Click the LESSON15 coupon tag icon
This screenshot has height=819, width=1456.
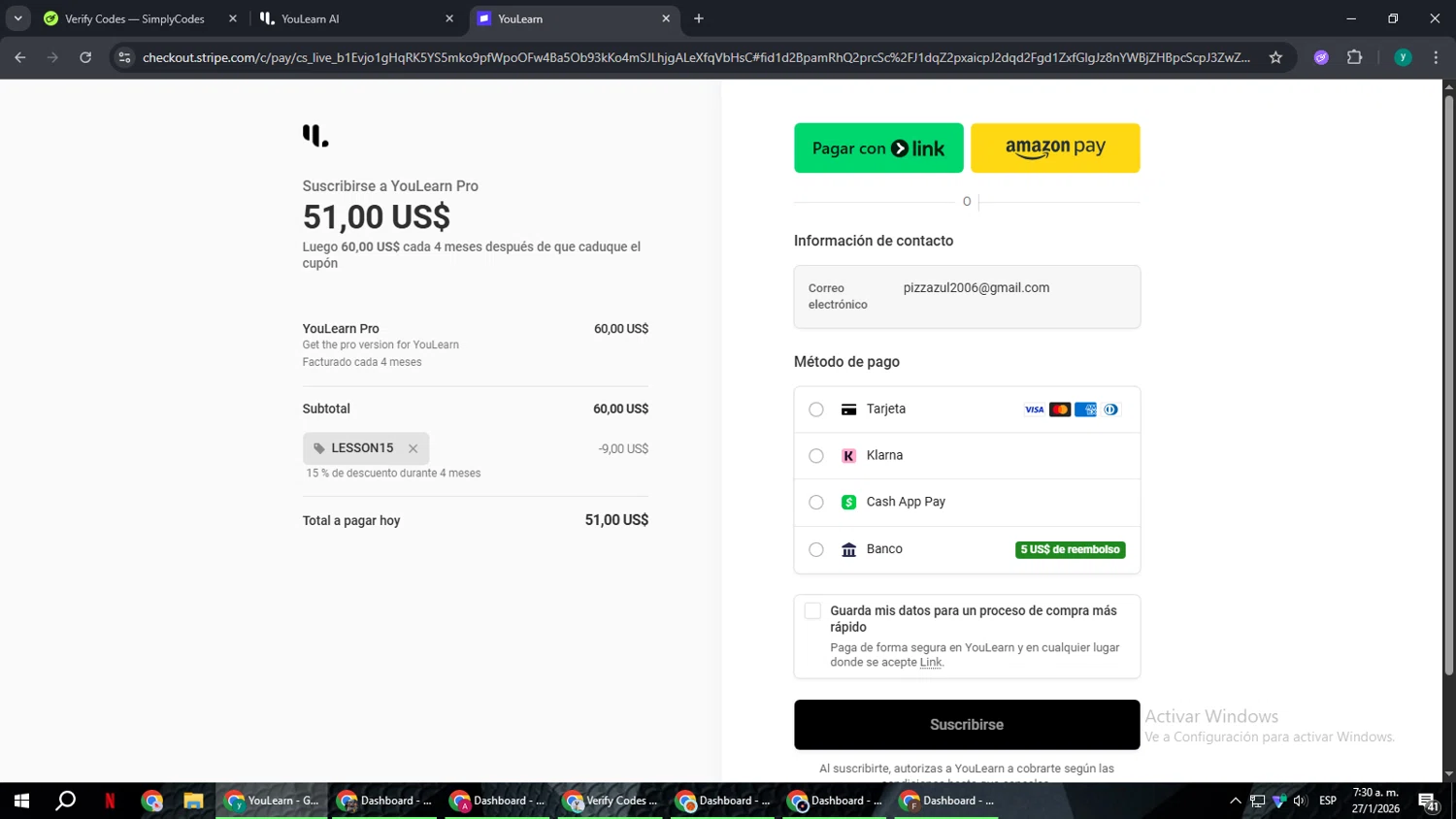[x=319, y=448]
